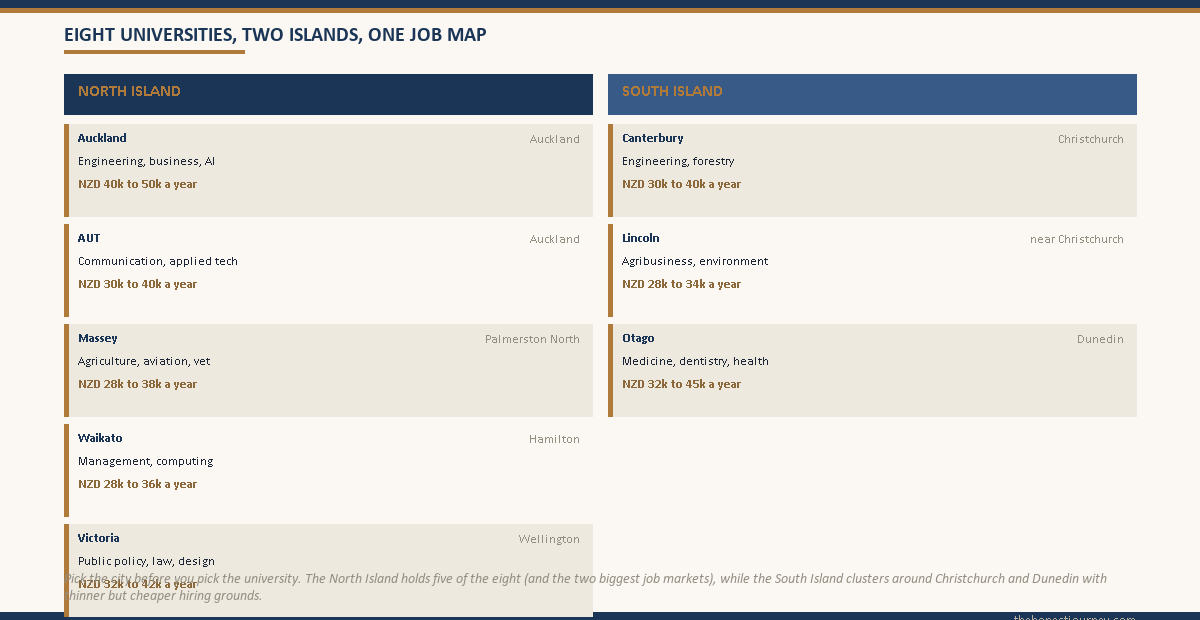Click the title 'Eight Universities, Two Islands, One Job Map'

point(275,35)
